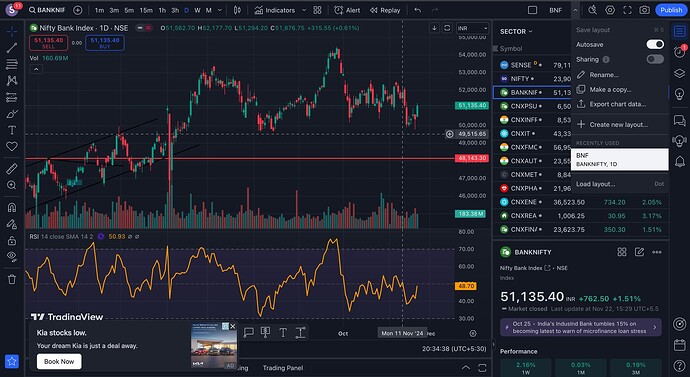
Task: Select the trend line drawing tool
Action: coord(12,48)
